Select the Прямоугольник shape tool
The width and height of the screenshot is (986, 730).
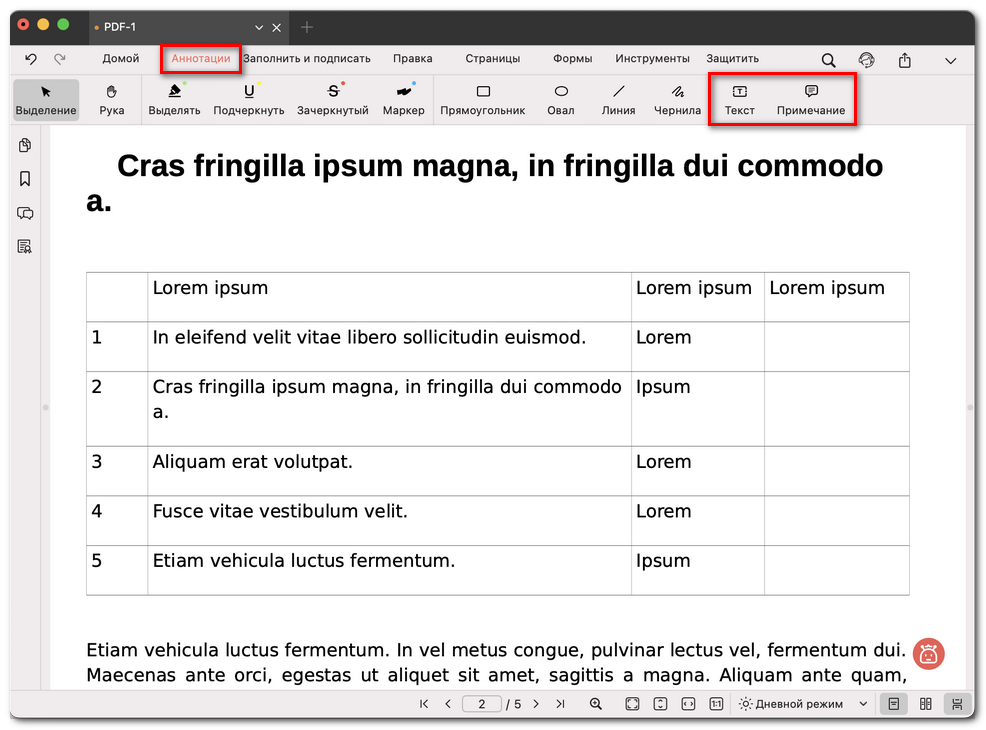pos(482,99)
